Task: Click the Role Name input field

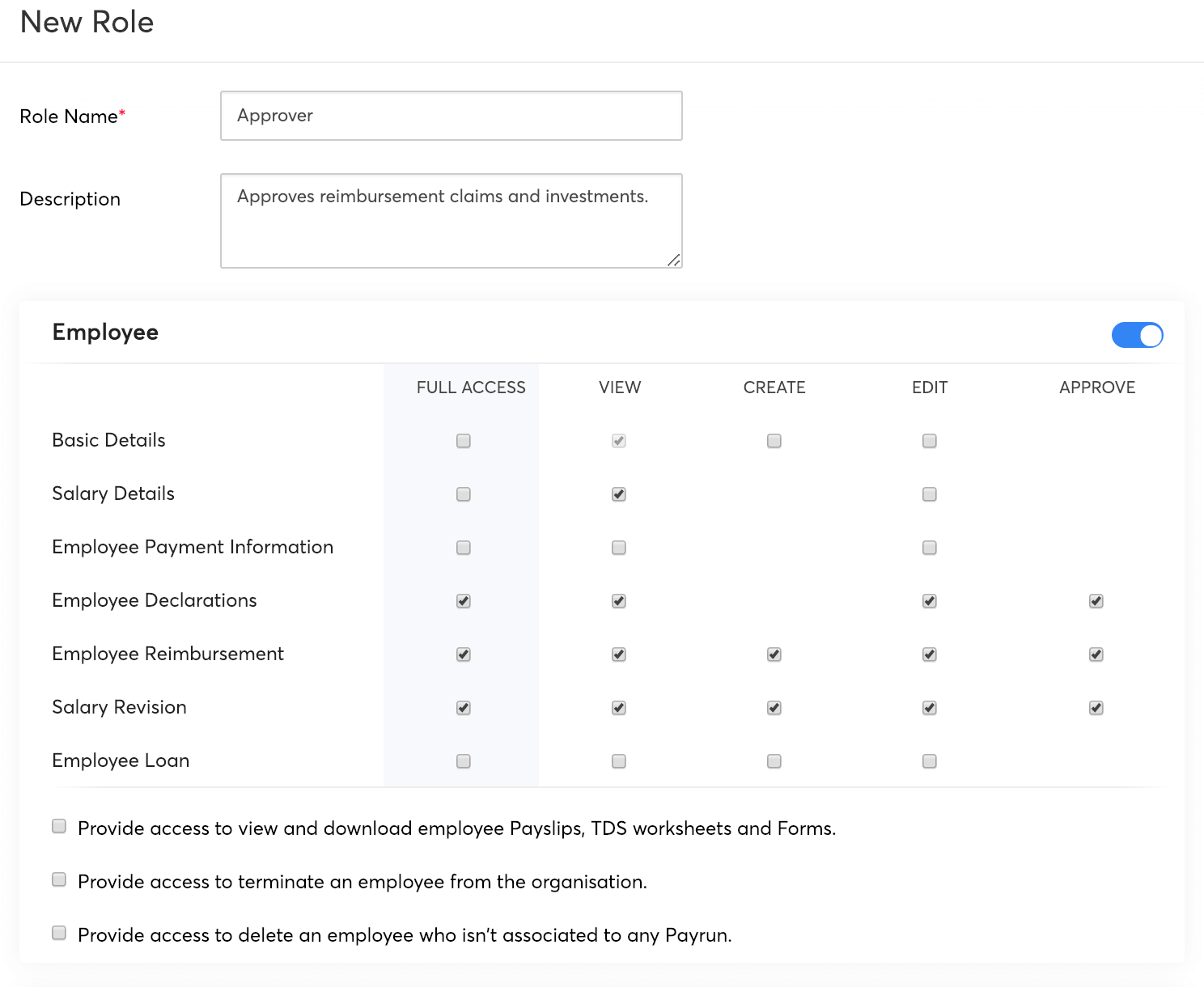Action: [x=451, y=116]
